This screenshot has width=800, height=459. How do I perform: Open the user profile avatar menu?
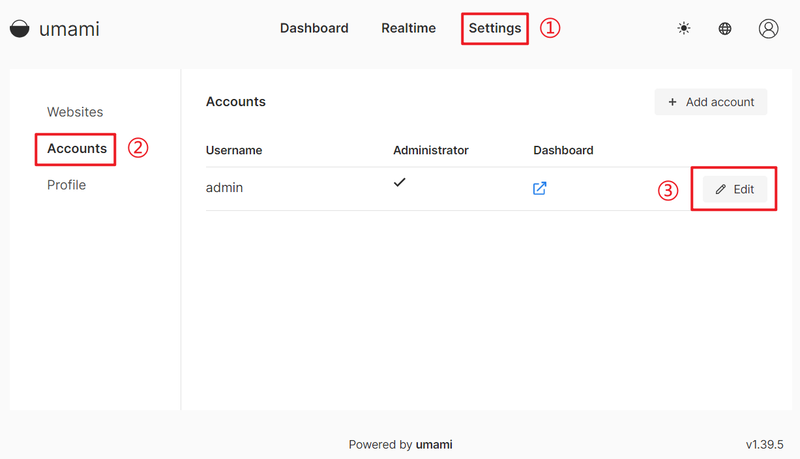pos(768,29)
